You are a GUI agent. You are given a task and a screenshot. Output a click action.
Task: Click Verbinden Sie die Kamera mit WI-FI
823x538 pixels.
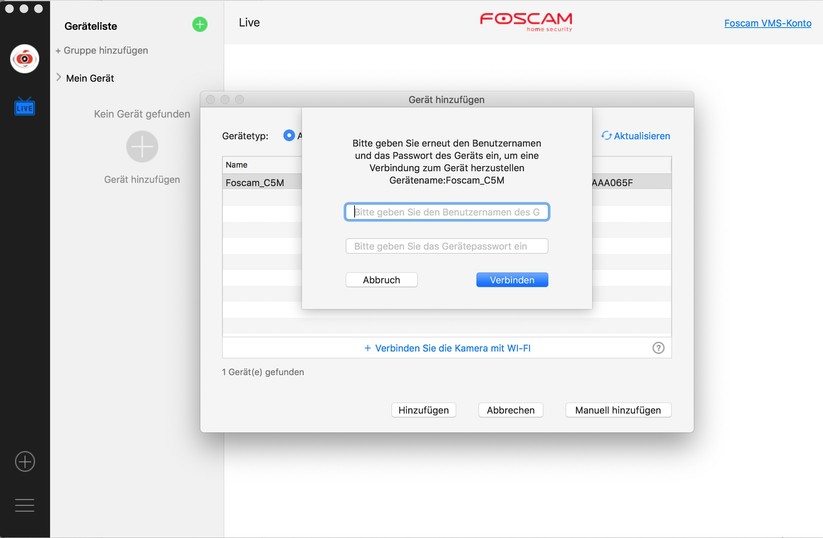447,348
